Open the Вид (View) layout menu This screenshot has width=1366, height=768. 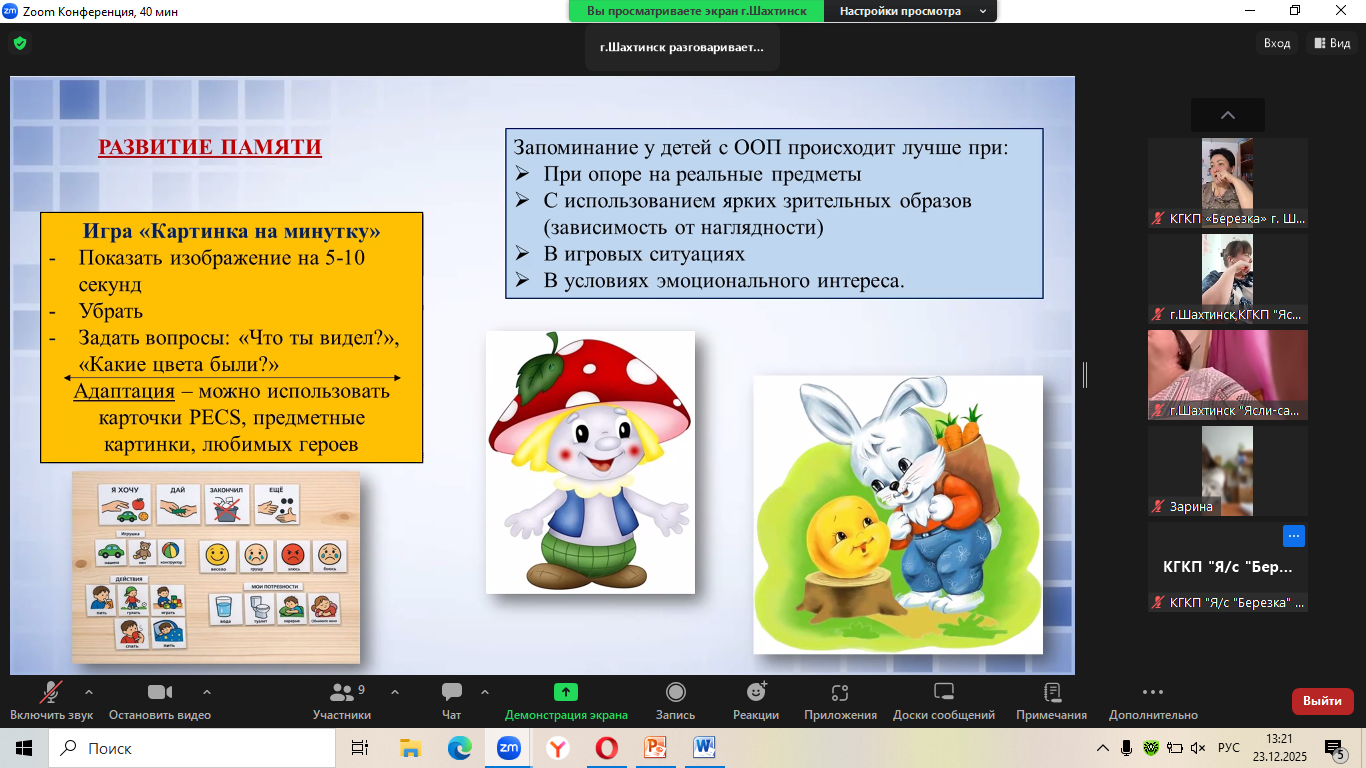tap(1332, 43)
